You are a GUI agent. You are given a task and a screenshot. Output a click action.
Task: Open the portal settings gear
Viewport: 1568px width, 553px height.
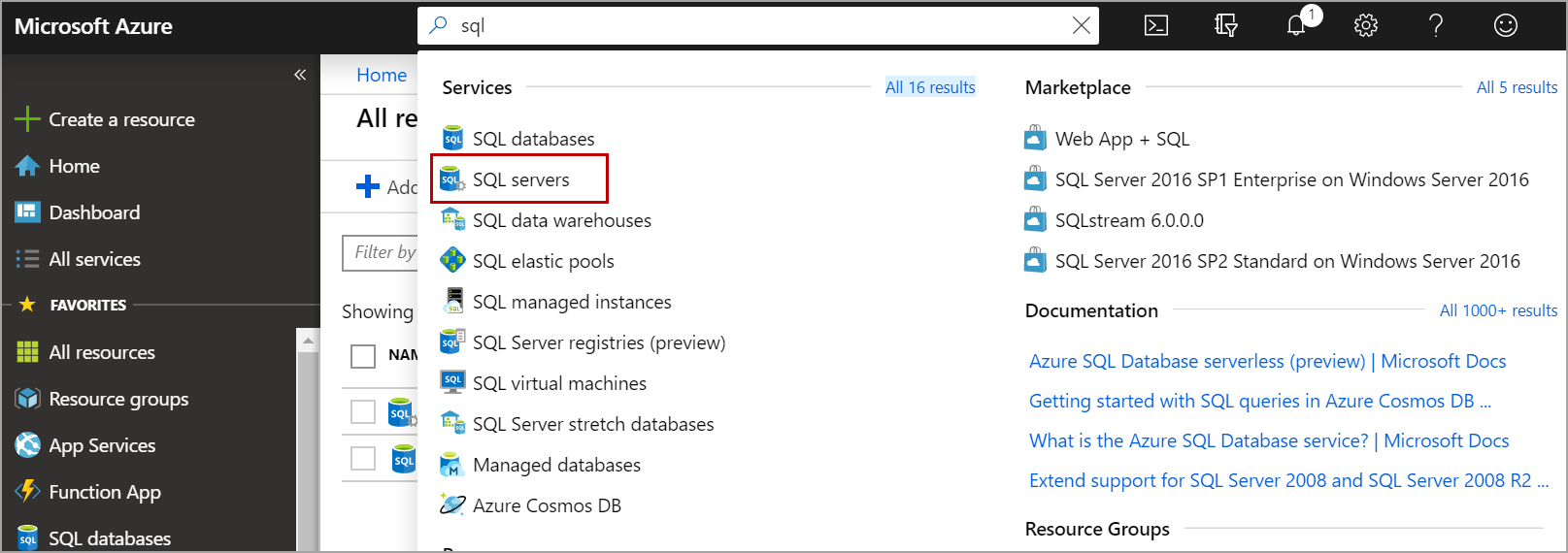pyautogui.click(x=1366, y=26)
